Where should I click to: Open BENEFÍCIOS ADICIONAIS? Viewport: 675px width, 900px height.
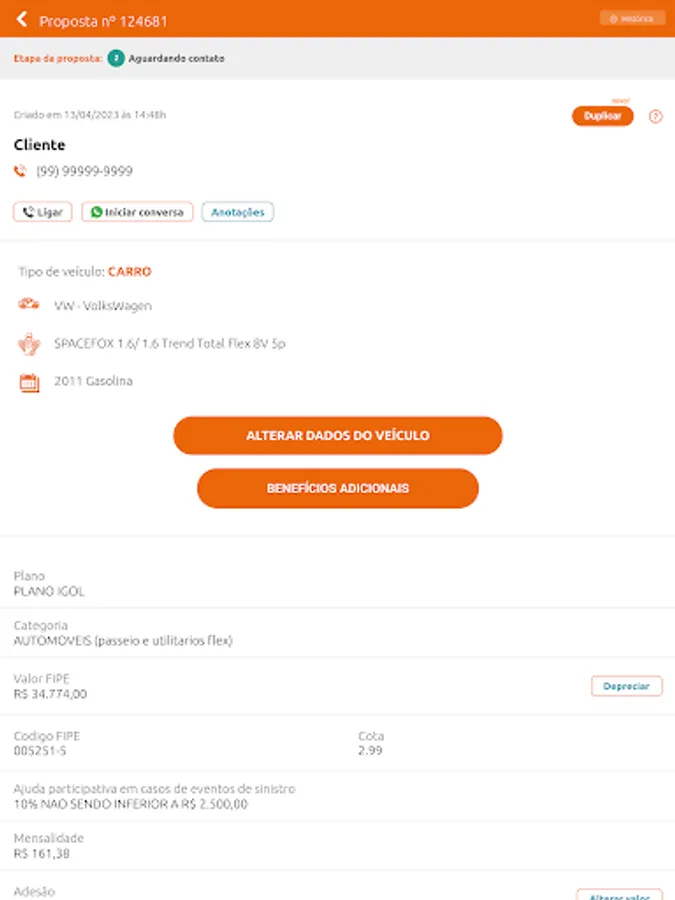click(x=337, y=488)
